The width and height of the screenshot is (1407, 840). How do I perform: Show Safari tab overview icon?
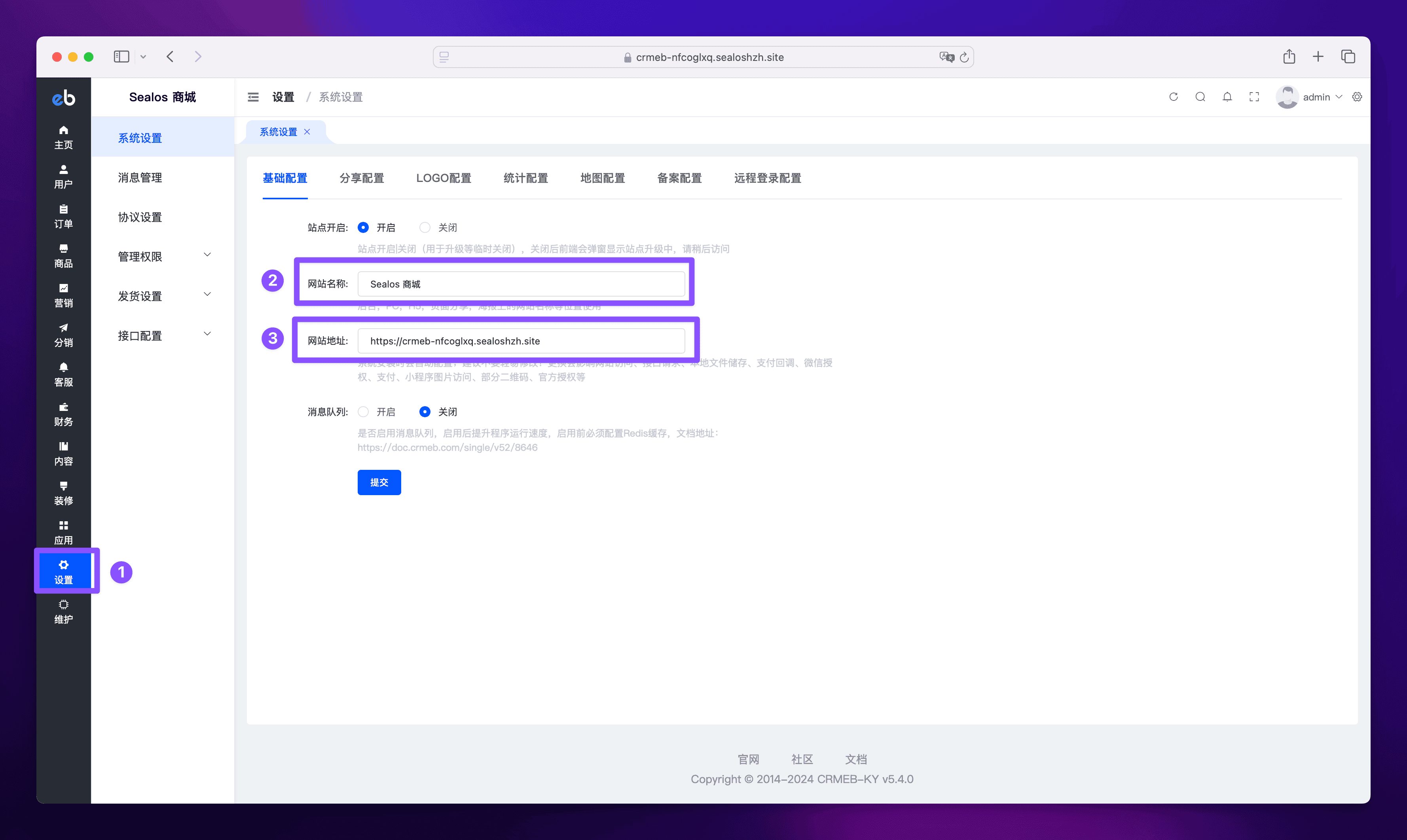pyautogui.click(x=1348, y=57)
